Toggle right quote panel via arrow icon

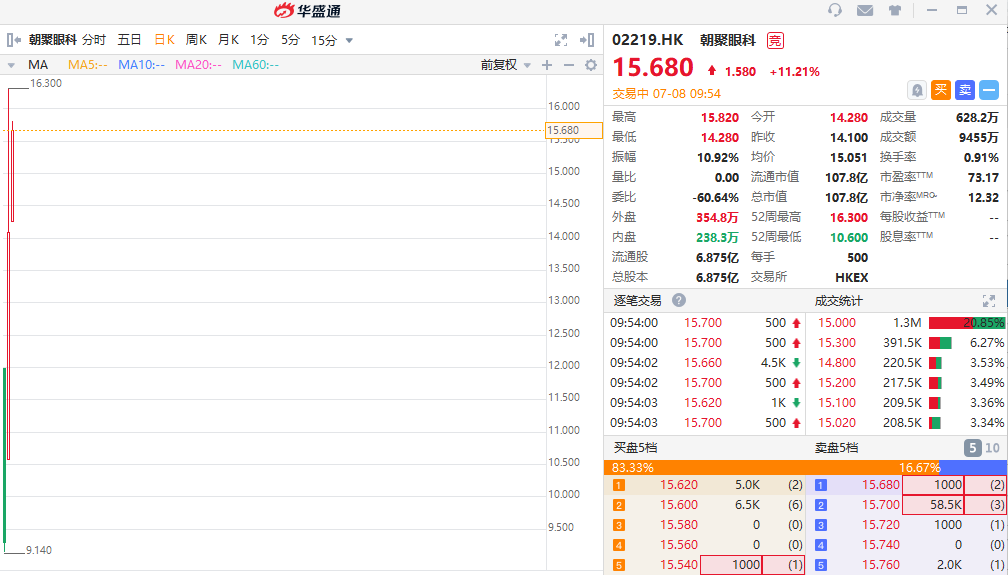coord(587,40)
